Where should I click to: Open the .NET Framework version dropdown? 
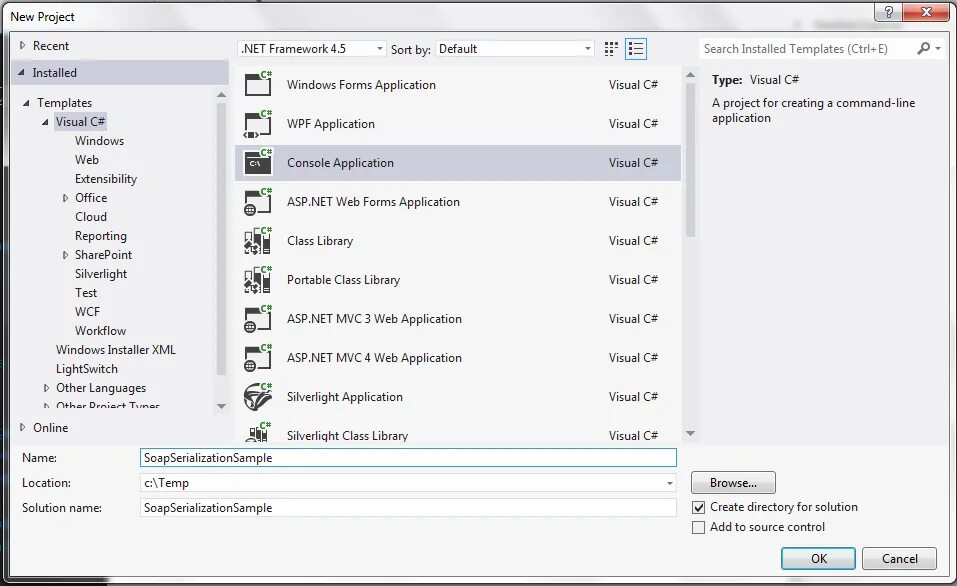click(312, 48)
